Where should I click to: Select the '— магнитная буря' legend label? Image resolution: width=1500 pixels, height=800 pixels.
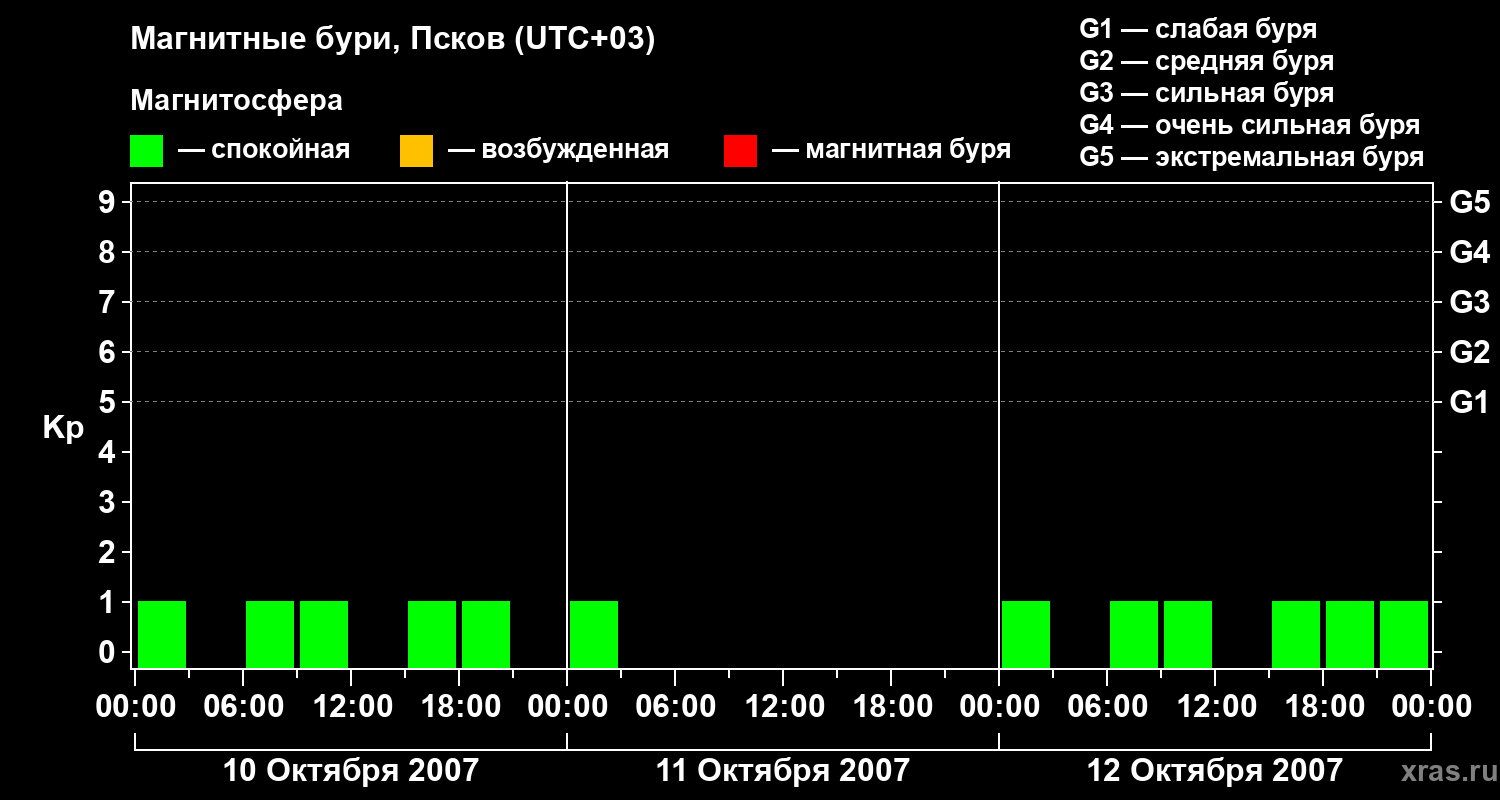click(x=892, y=150)
